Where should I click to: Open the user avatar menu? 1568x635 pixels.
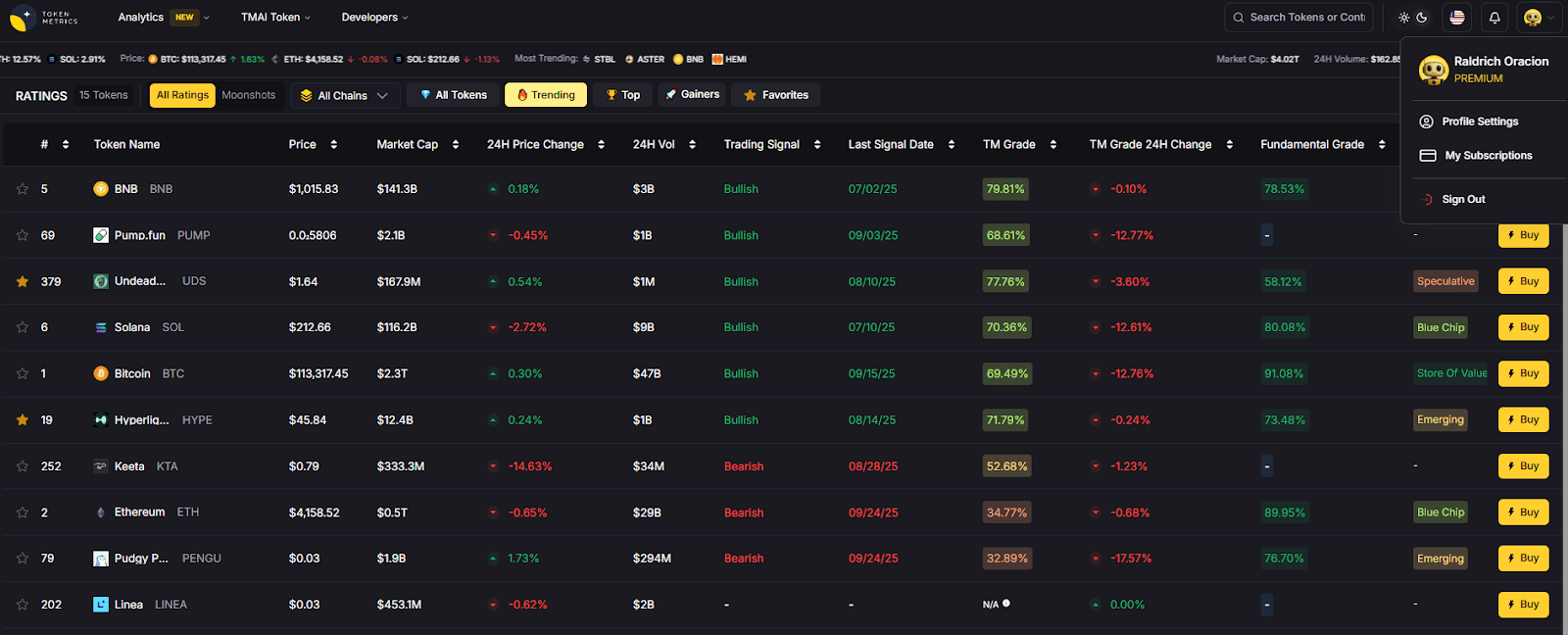pos(1539,18)
